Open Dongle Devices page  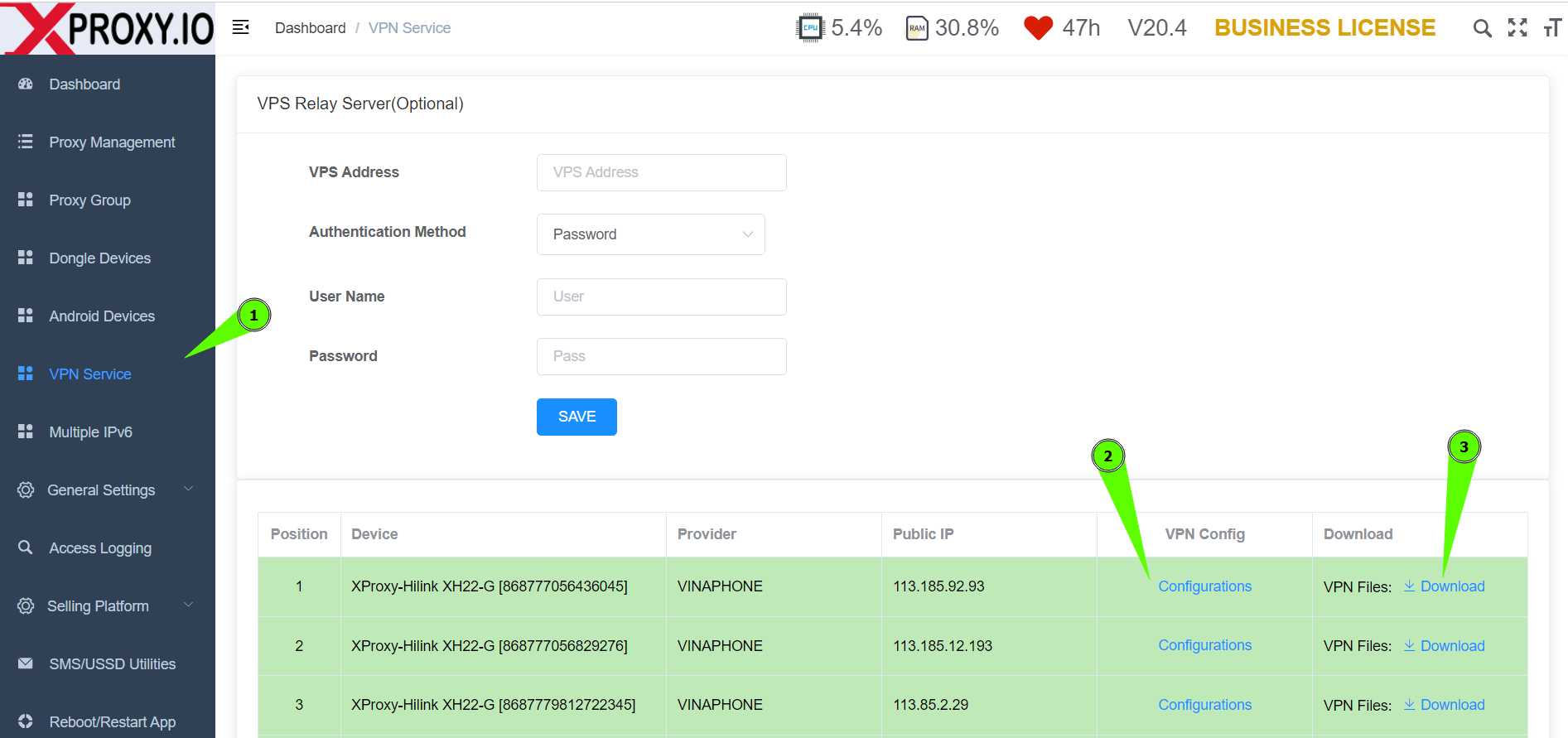click(x=99, y=258)
